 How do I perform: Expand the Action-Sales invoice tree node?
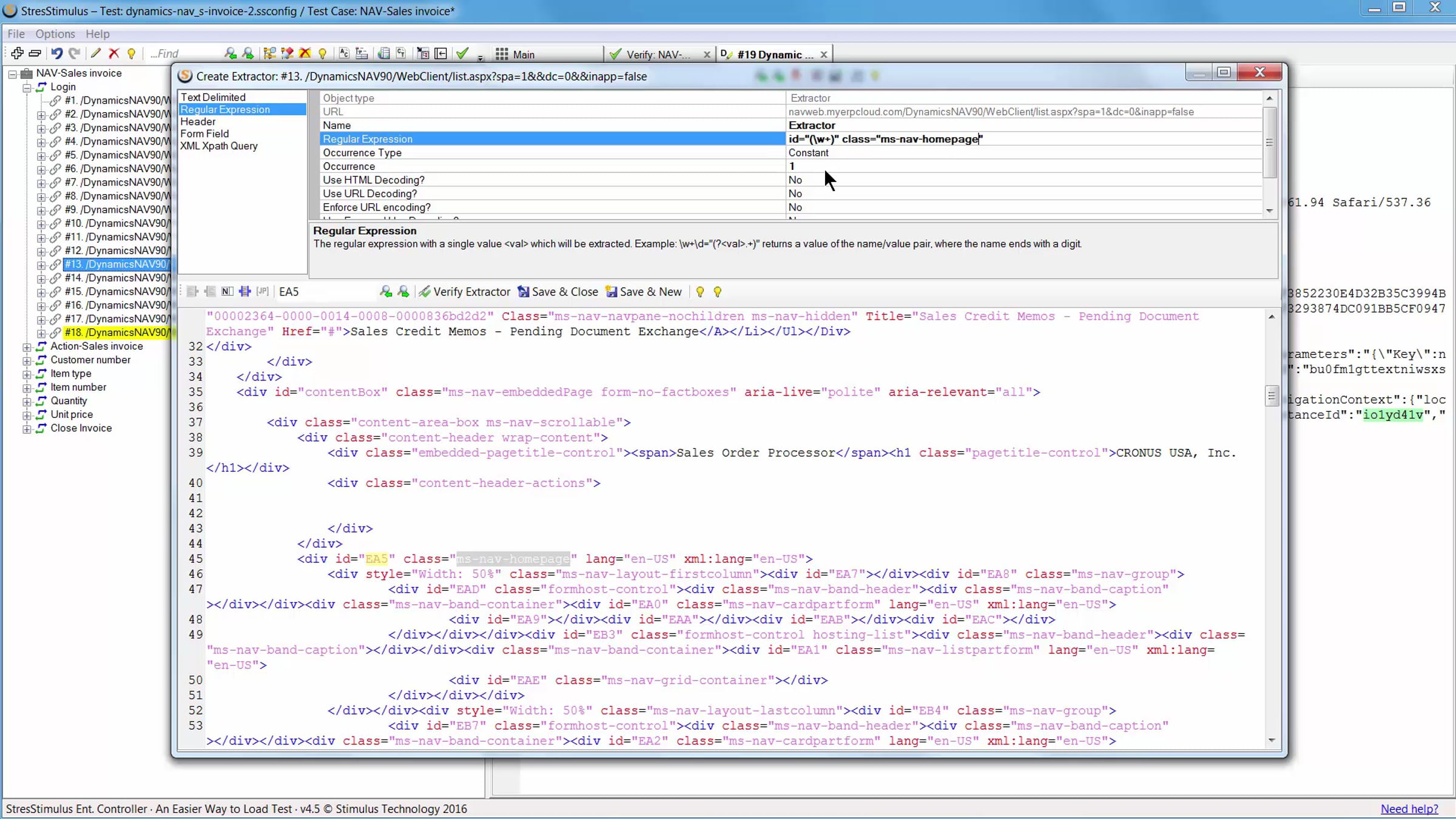[27, 347]
